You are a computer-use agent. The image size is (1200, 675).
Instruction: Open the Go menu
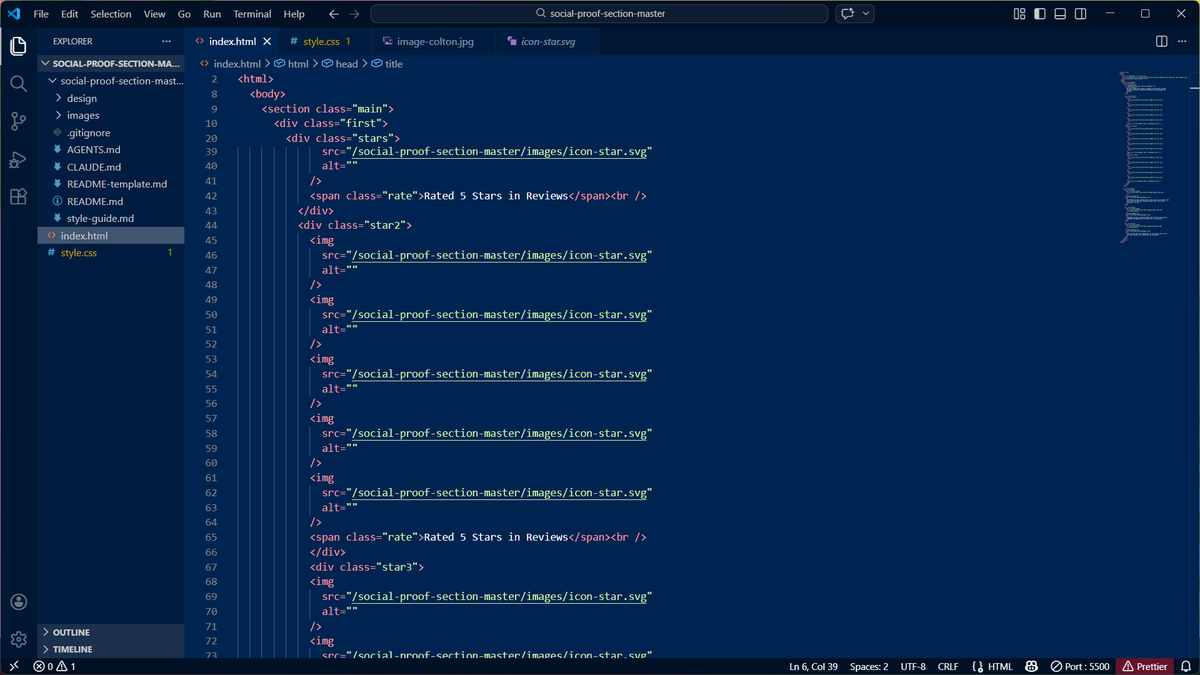coord(184,14)
